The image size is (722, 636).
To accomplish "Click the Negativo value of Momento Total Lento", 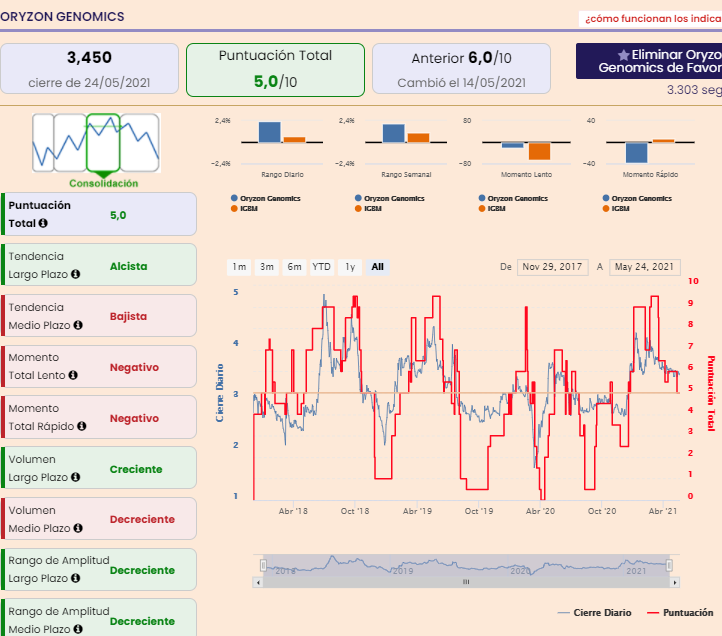I will pos(134,368).
